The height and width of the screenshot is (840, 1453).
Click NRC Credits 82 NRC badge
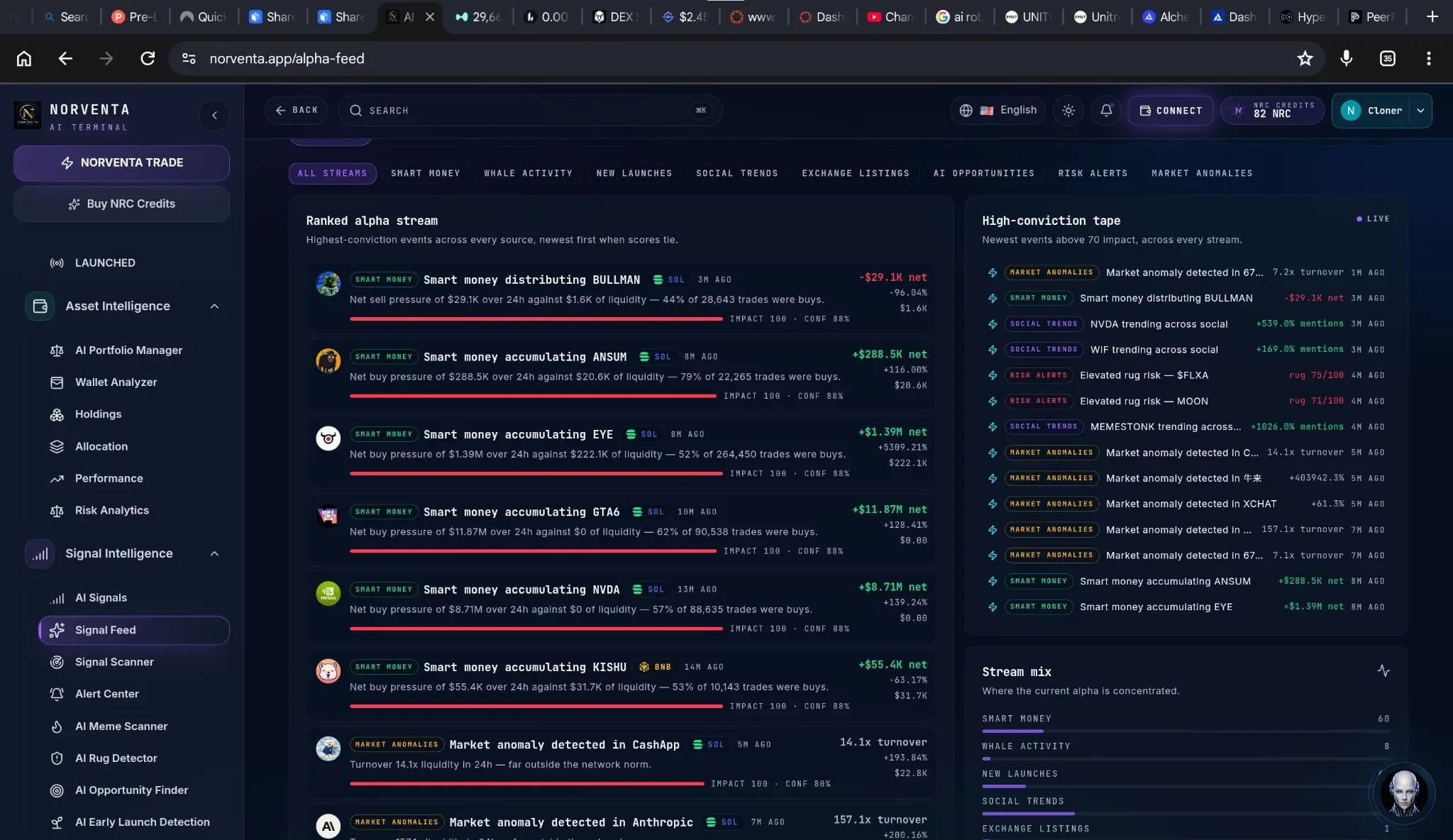tap(1272, 110)
